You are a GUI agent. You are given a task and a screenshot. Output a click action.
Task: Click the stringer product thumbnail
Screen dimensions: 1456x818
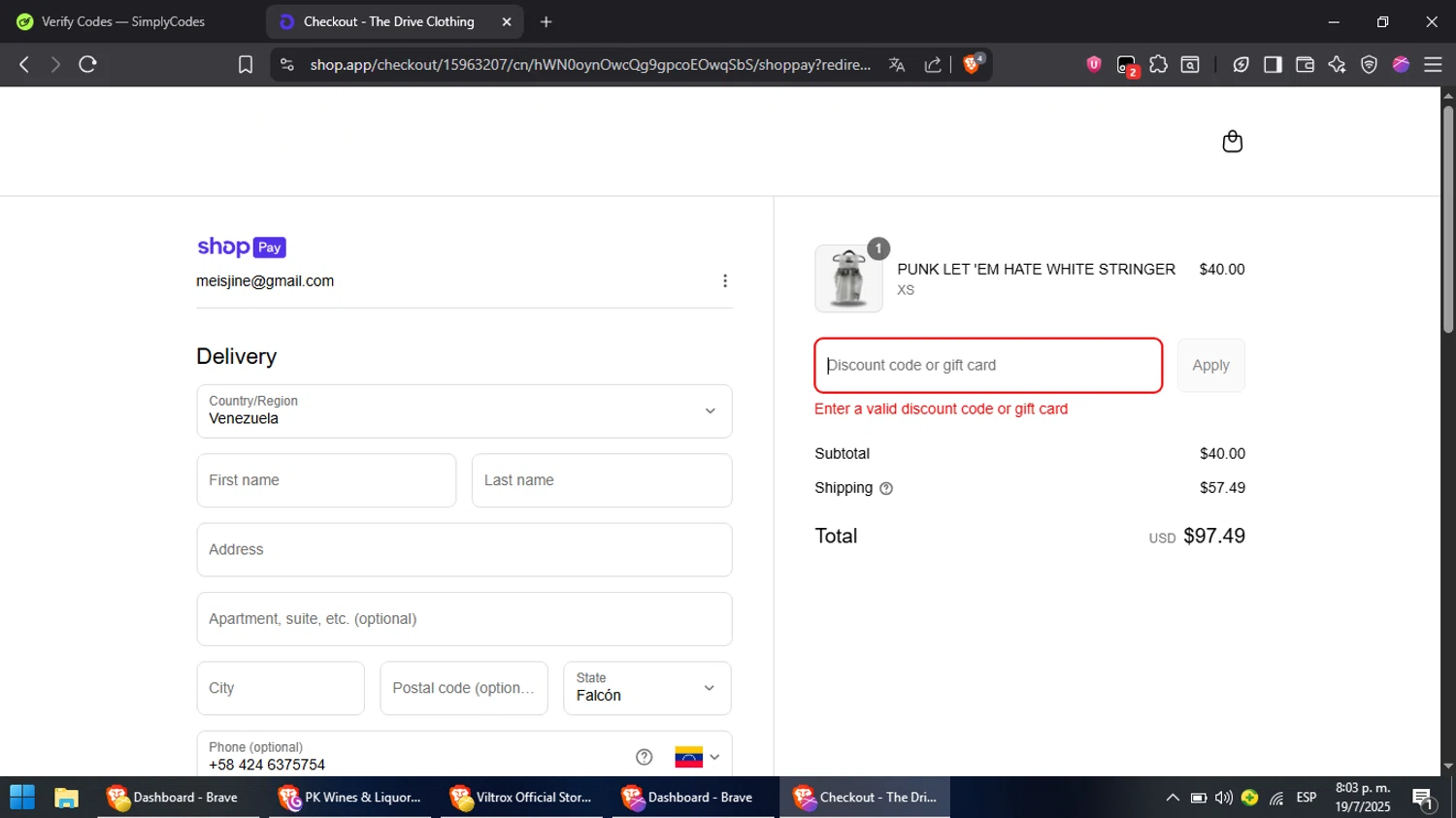click(x=848, y=278)
